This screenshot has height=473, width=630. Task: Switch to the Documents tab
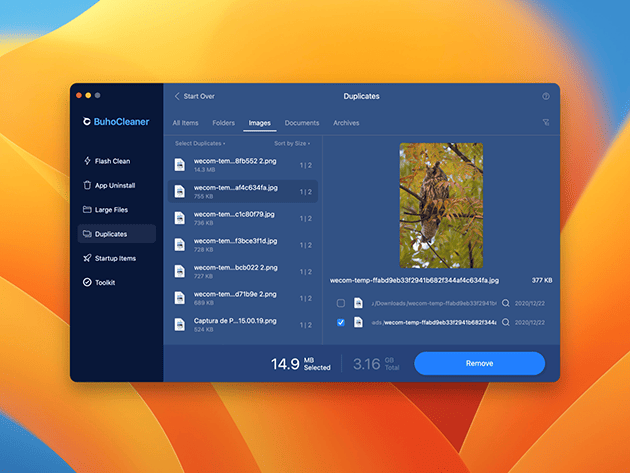coord(301,123)
